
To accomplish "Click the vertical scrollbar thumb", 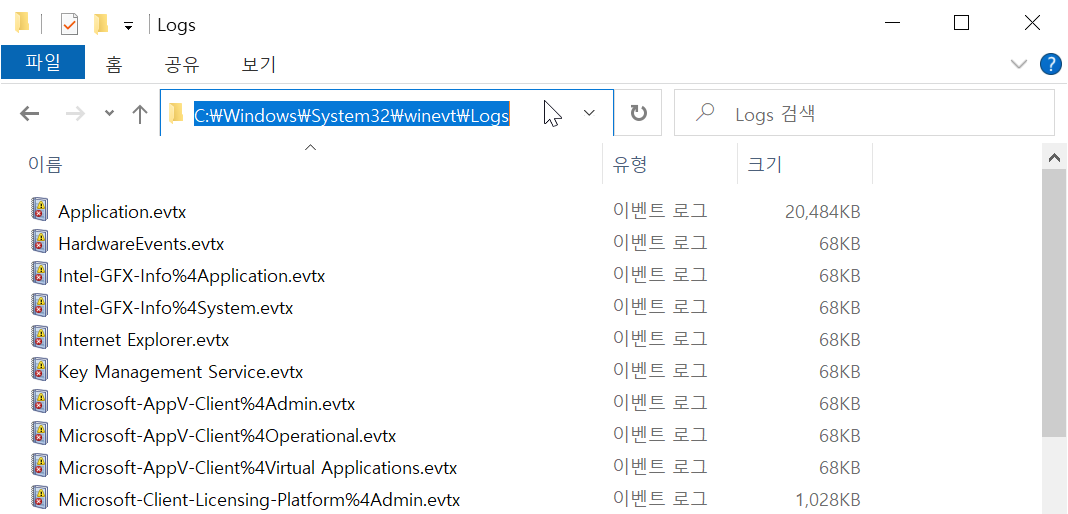I will click(1054, 303).
